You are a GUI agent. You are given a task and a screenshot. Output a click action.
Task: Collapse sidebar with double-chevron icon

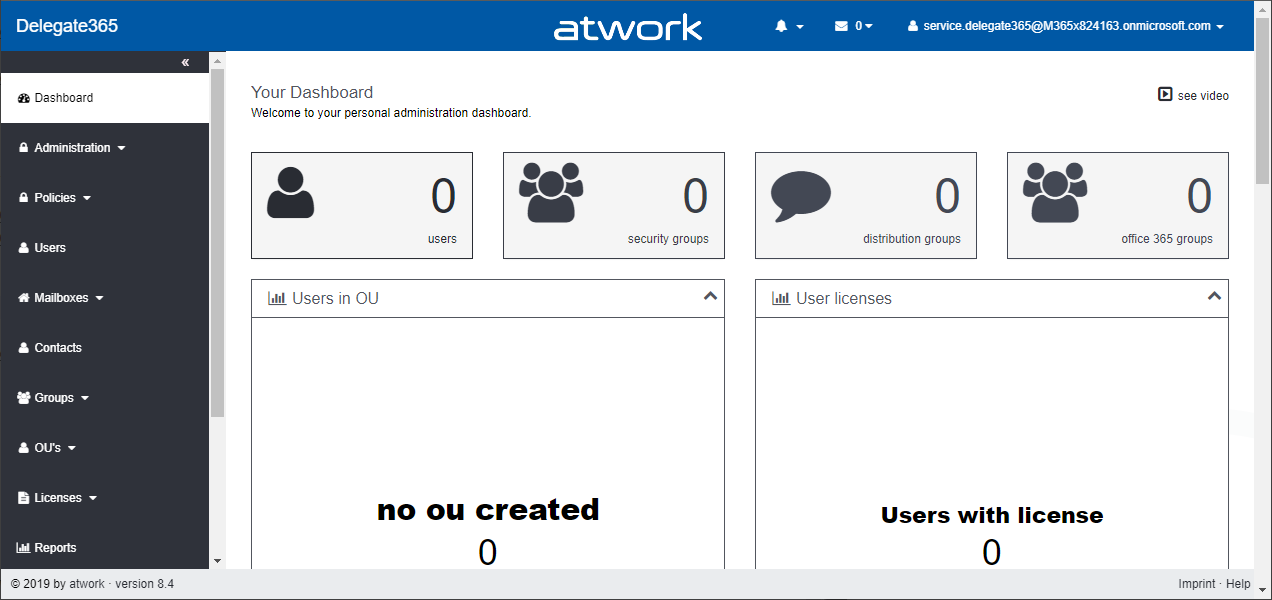(x=185, y=63)
